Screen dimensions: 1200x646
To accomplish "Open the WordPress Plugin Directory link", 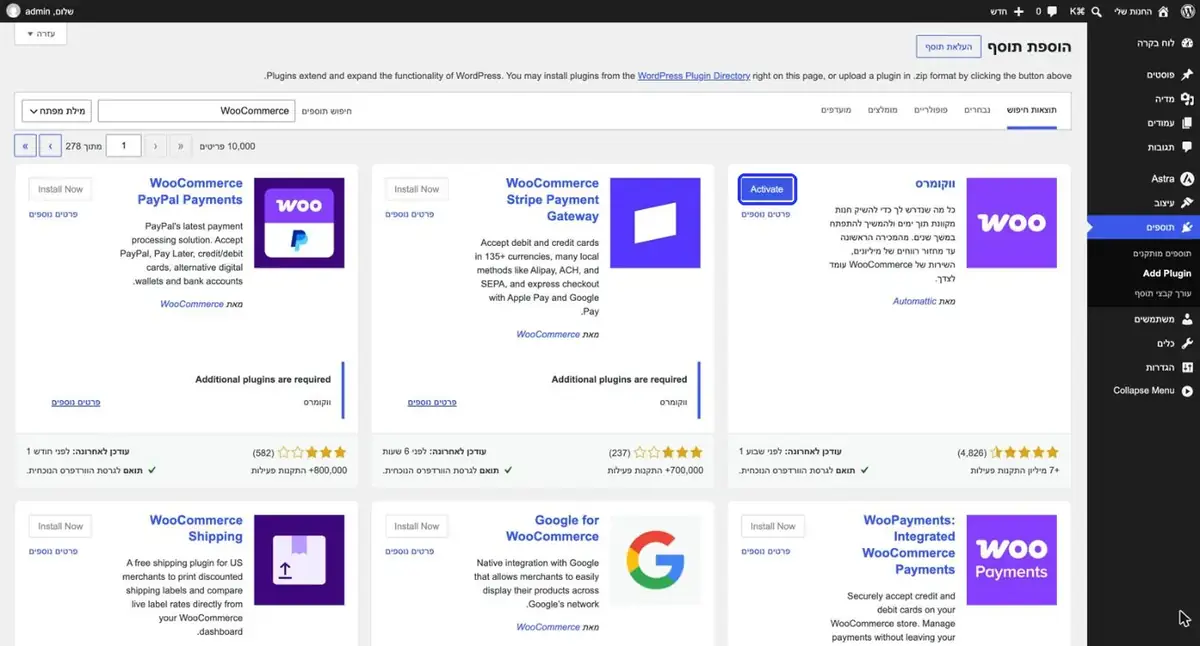I will (693, 75).
